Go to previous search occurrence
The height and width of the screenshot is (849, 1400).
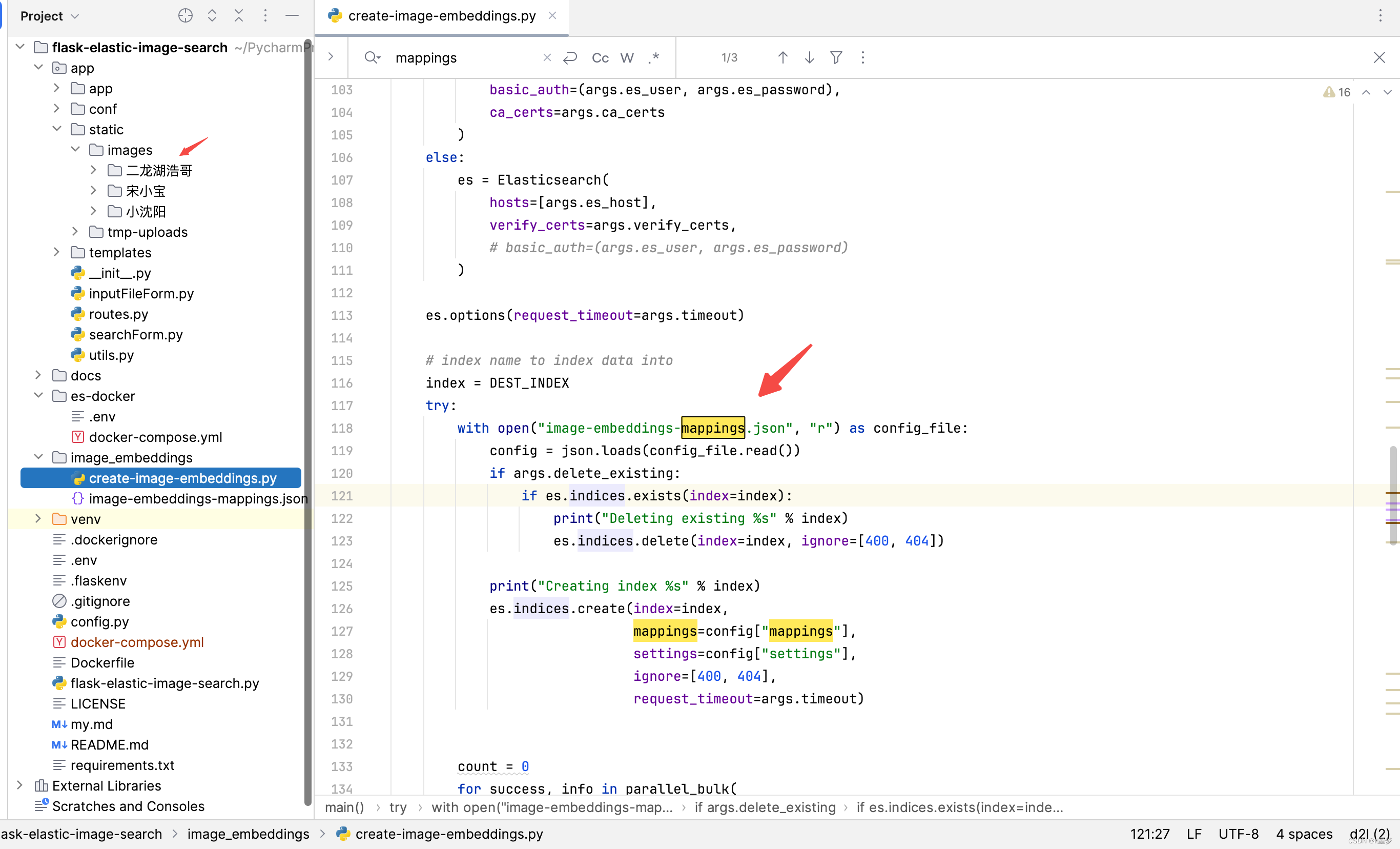pyautogui.click(x=783, y=57)
